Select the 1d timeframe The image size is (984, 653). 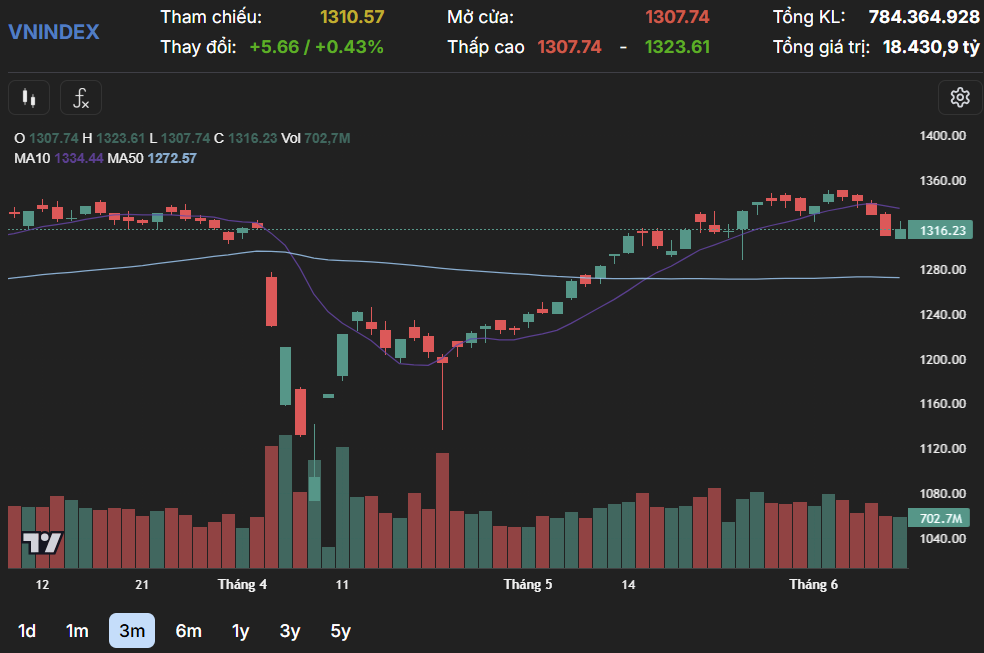pyautogui.click(x=28, y=631)
